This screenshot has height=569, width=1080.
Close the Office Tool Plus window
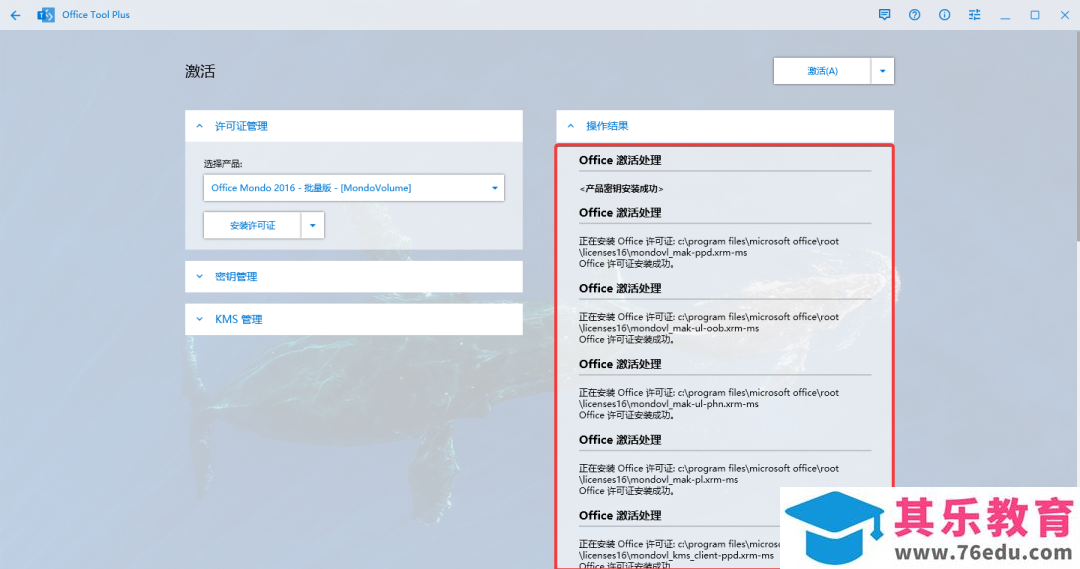pyautogui.click(x=1065, y=14)
